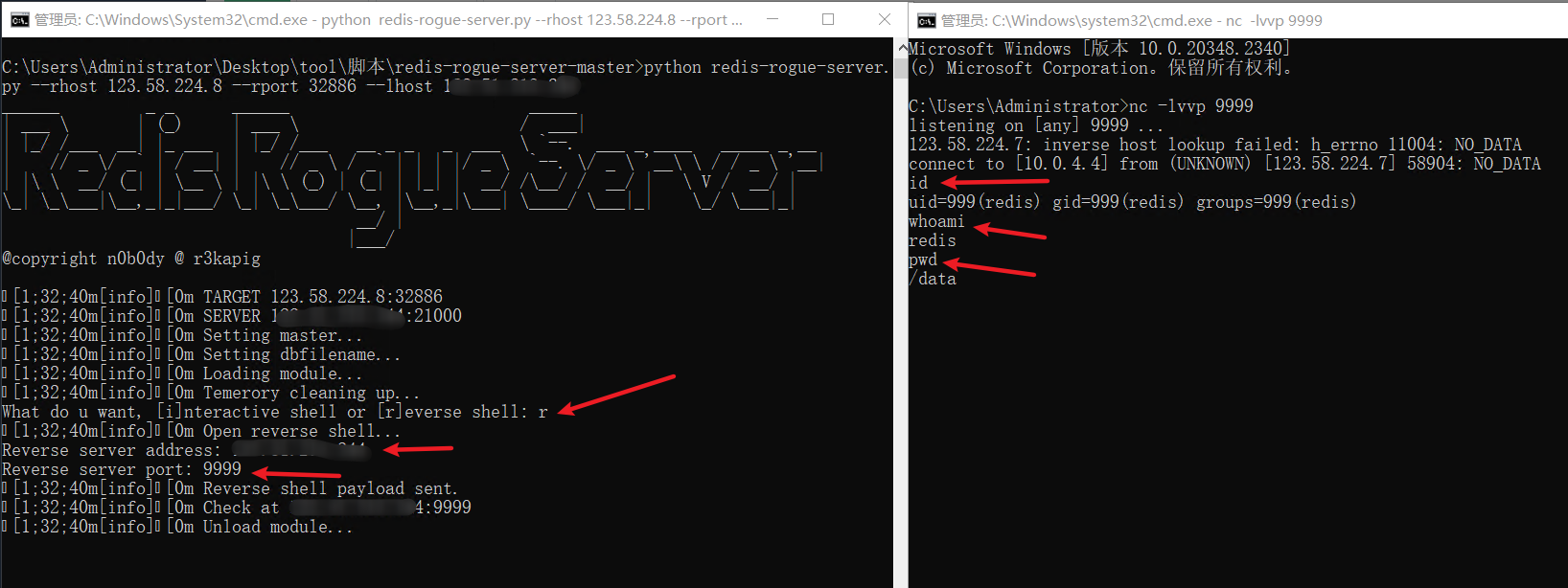Click the '@copyright n0b0dy @ r3kapig' line
Viewport: 1568px width, 588px height.
131,259
